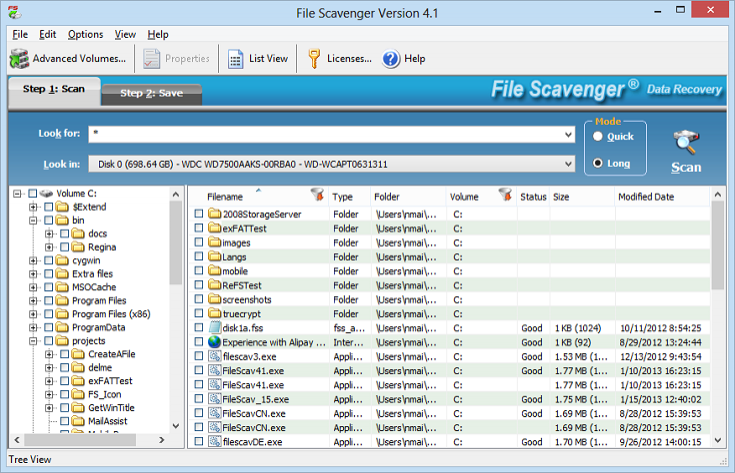
Task: Select the Quick mode radio button
Action: [x=598, y=137]
